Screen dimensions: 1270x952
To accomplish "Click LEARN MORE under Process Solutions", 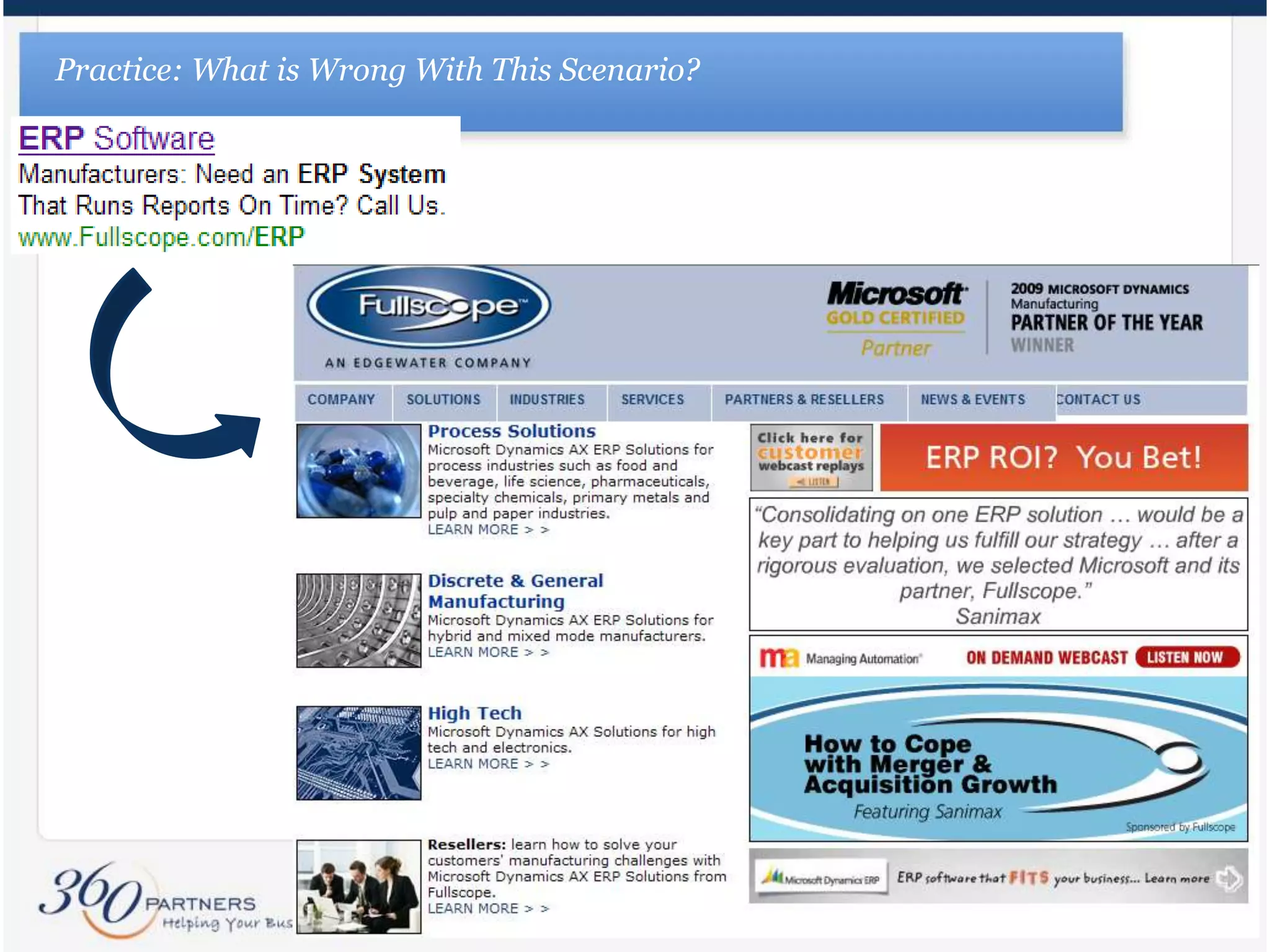I will click(x=488, y=530).
